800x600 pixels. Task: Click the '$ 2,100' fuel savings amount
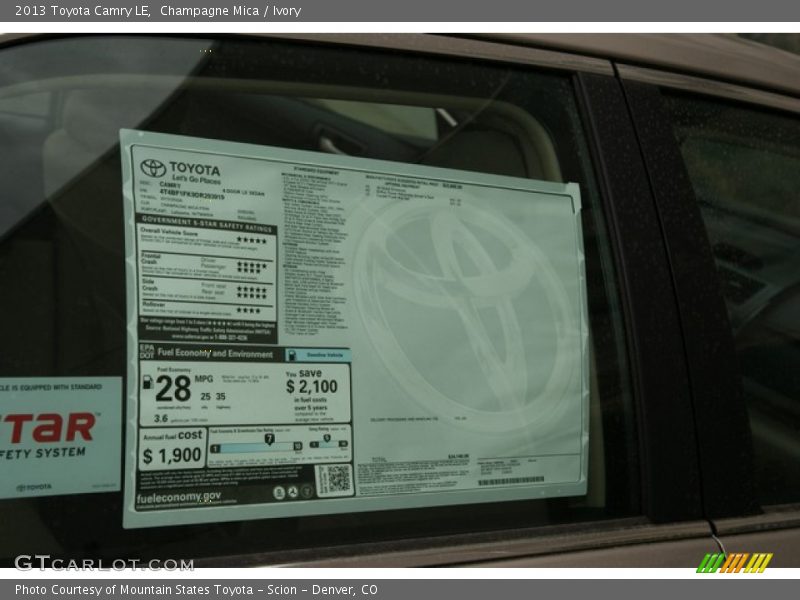312,387
